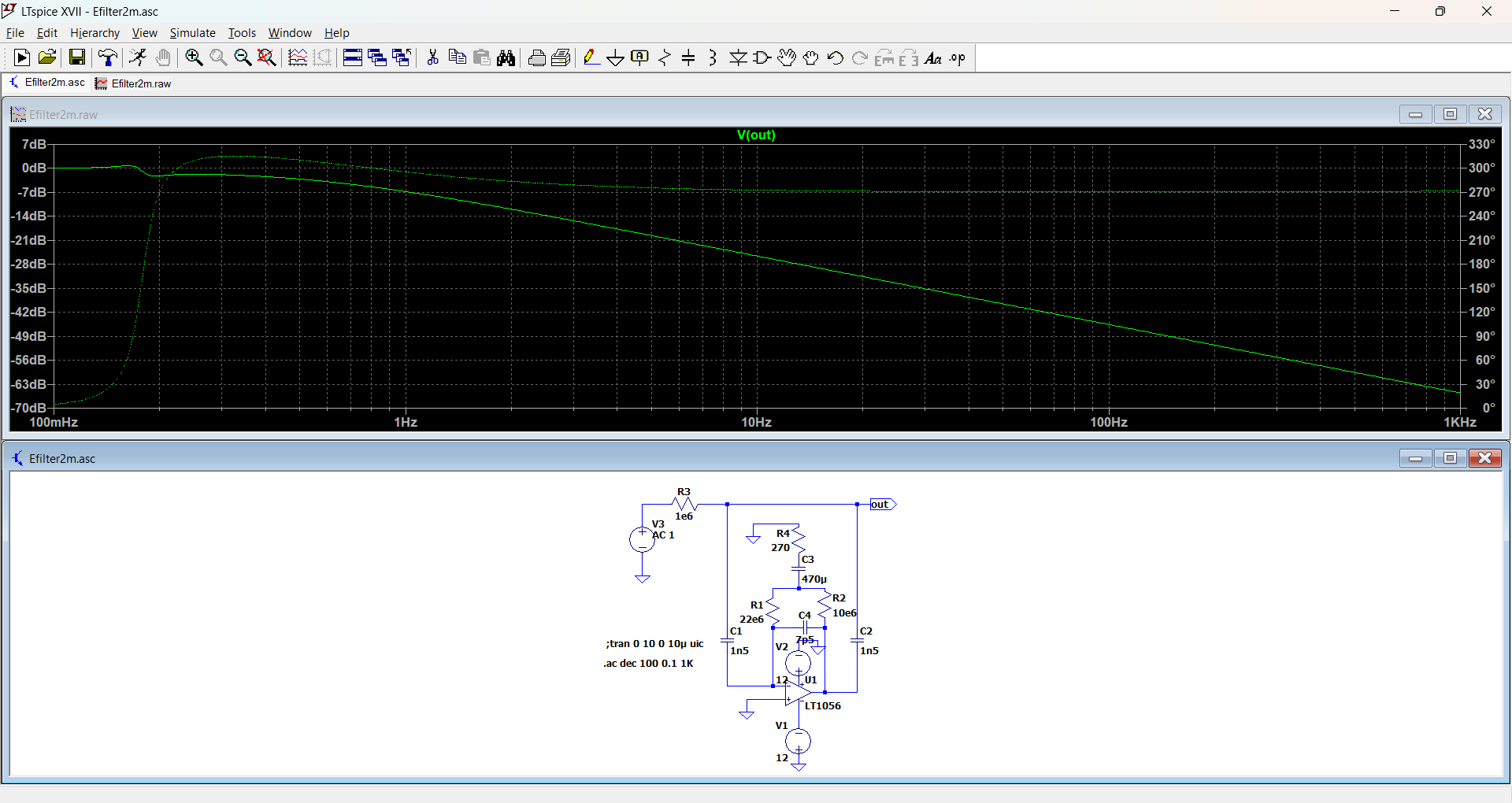The height and width of the screenshot is (803, 1512).
Task: Click the Close All Windows icon
Action: point(402,57)
